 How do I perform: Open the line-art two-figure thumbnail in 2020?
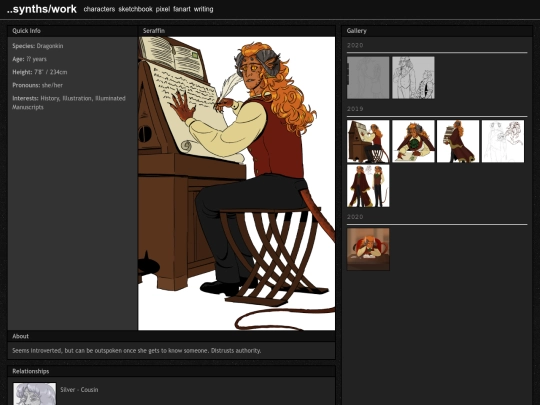413,78
